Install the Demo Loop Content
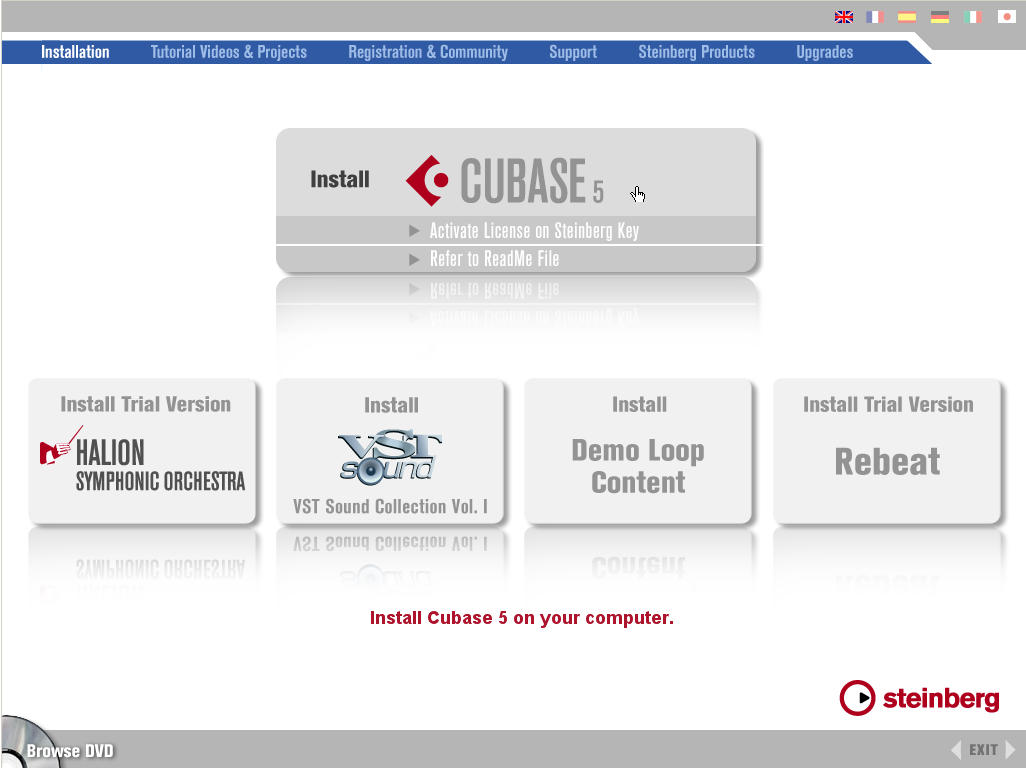This screenshot has height=768, width=1026. click(x=639, y=451)
